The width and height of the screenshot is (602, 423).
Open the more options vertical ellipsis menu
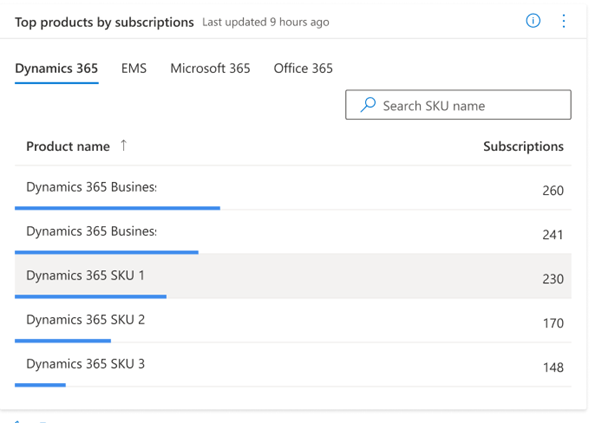pyautogui.click(x=564, y=21)
